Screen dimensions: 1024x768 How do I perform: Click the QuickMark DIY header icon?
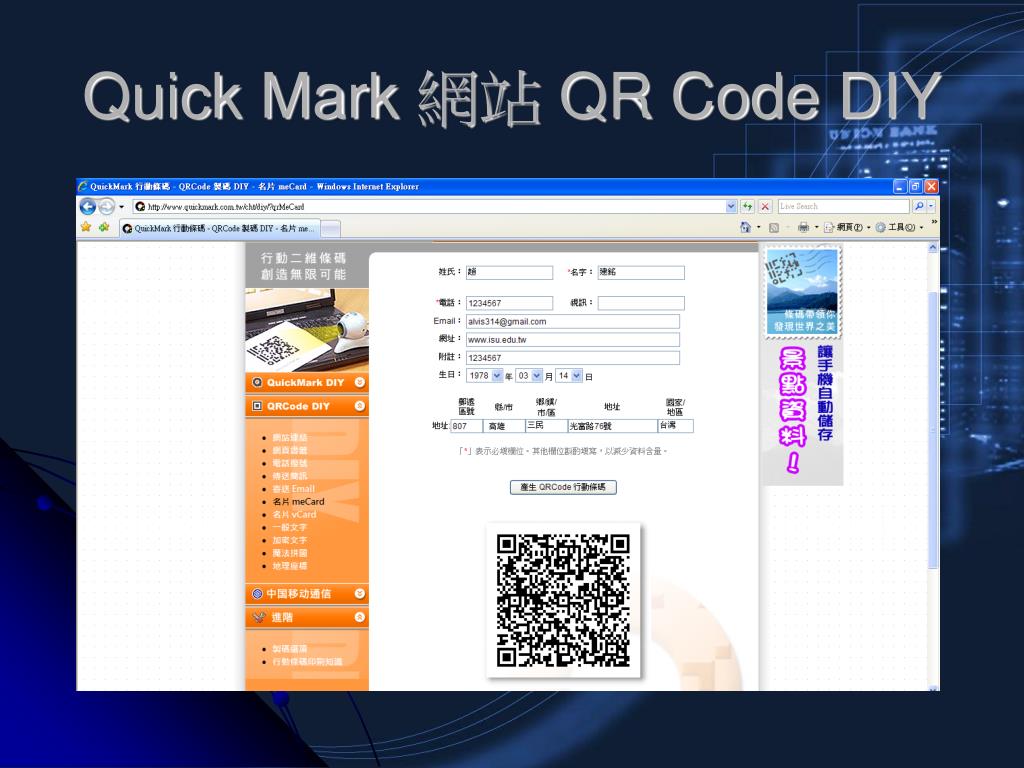[x=257, y=383]
